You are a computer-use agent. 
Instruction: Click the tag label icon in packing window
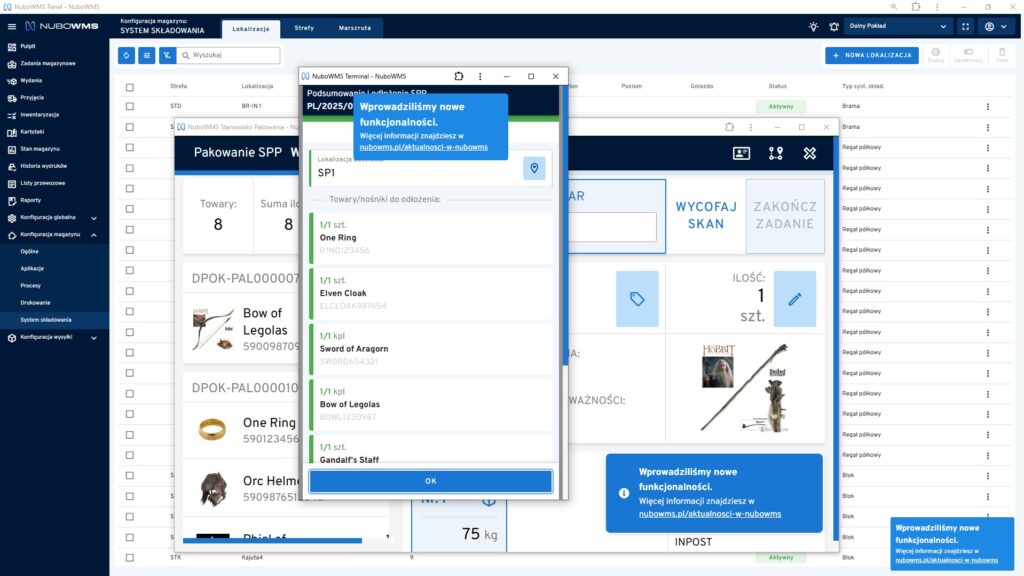pos(636,299)
